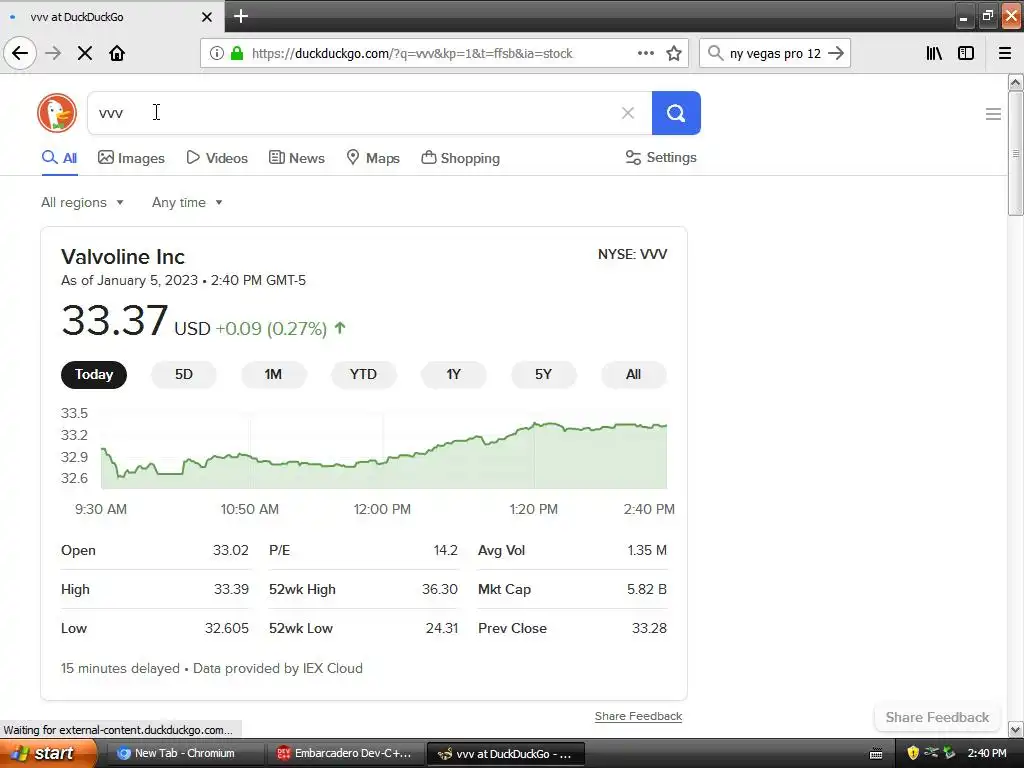Click the blue DuckDuckGo search button

[676, 113]
